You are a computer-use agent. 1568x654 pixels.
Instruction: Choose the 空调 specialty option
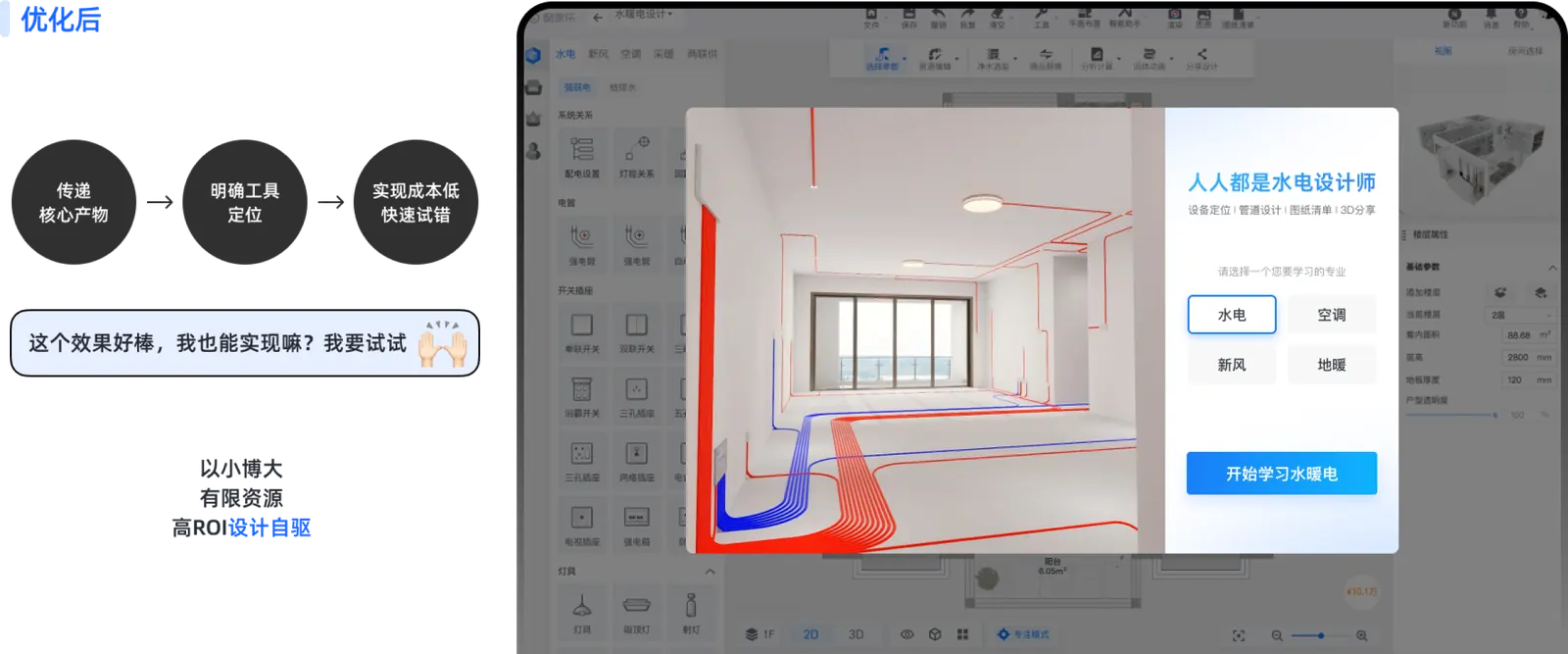point(1331,315)
